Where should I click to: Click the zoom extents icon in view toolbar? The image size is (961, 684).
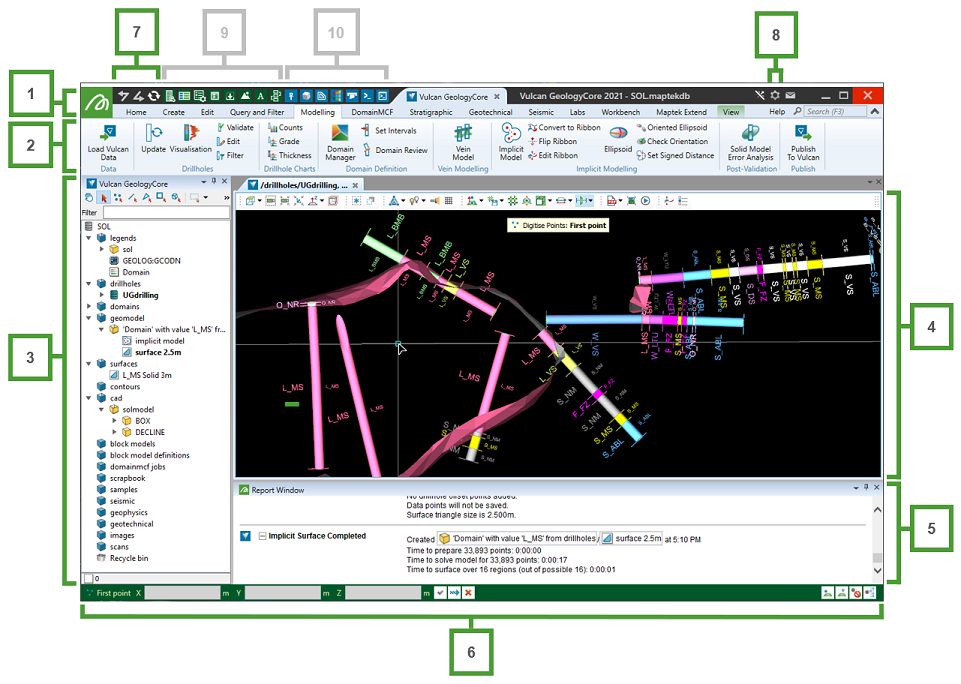[x=298, y=200]
